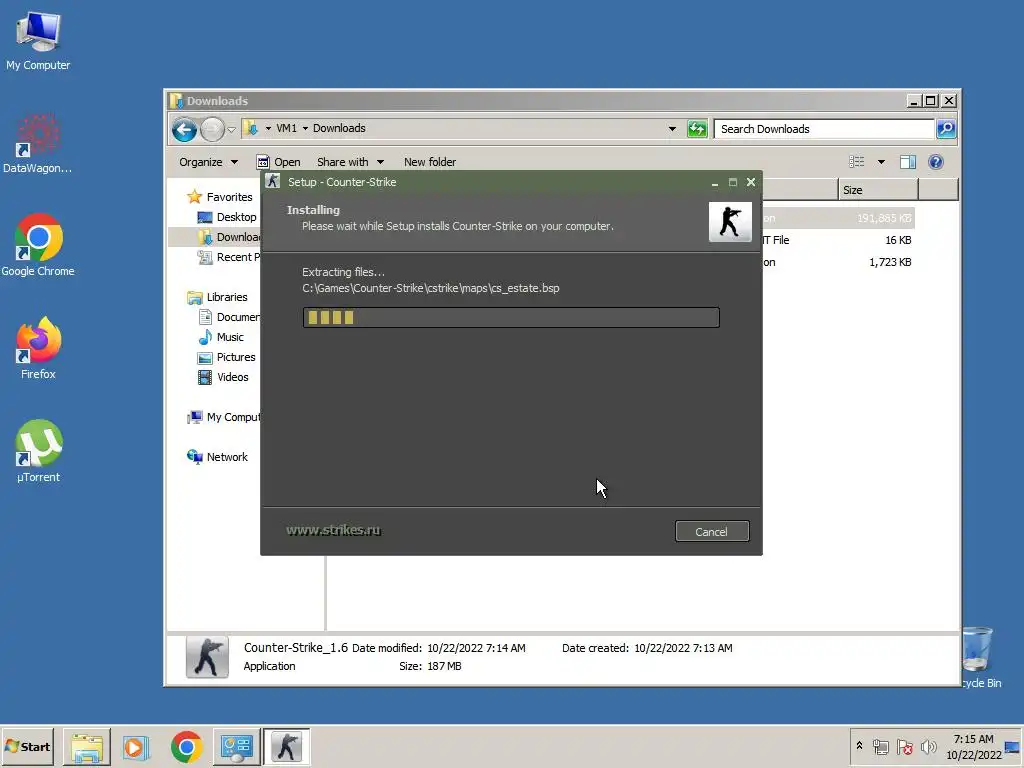The image size is (1024, 768).
Task: Click the forward navigation arrow in Downloads
Action: pos(212,129)
